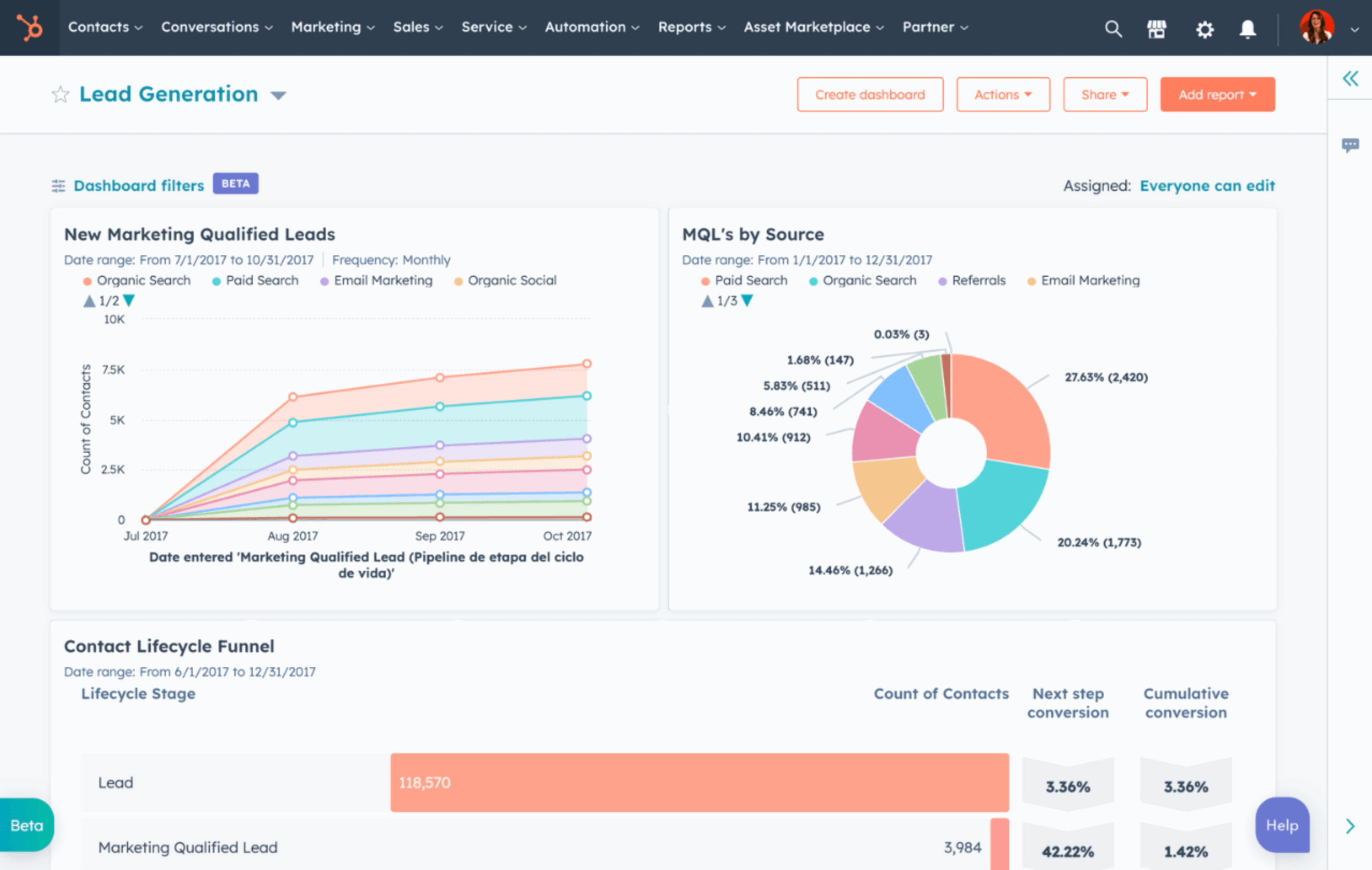
Task: Open the Everyone can edit link
Action: point(1207,185)
